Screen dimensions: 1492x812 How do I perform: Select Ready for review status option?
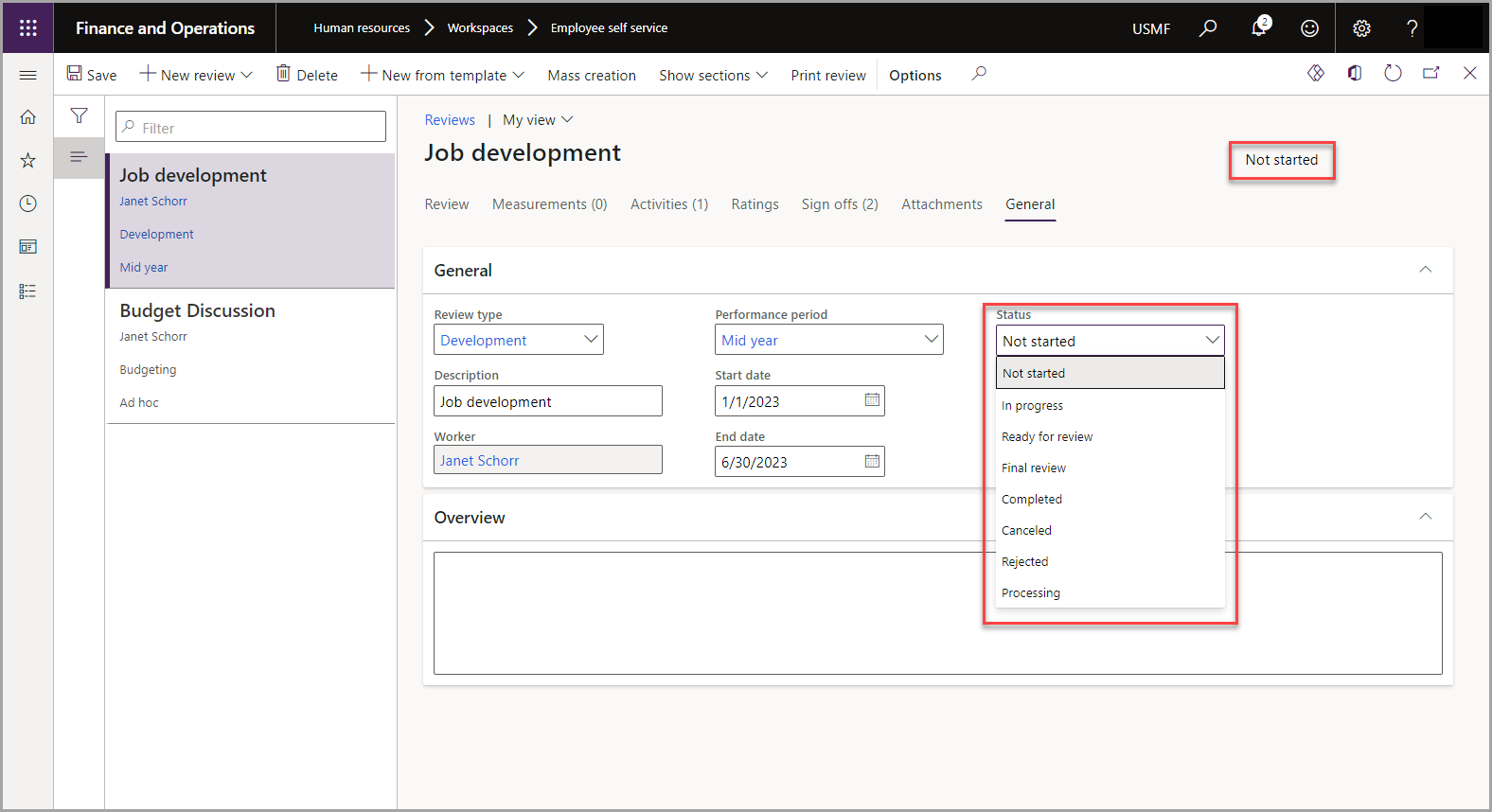pyautogui.click(x=1110, y=436)
